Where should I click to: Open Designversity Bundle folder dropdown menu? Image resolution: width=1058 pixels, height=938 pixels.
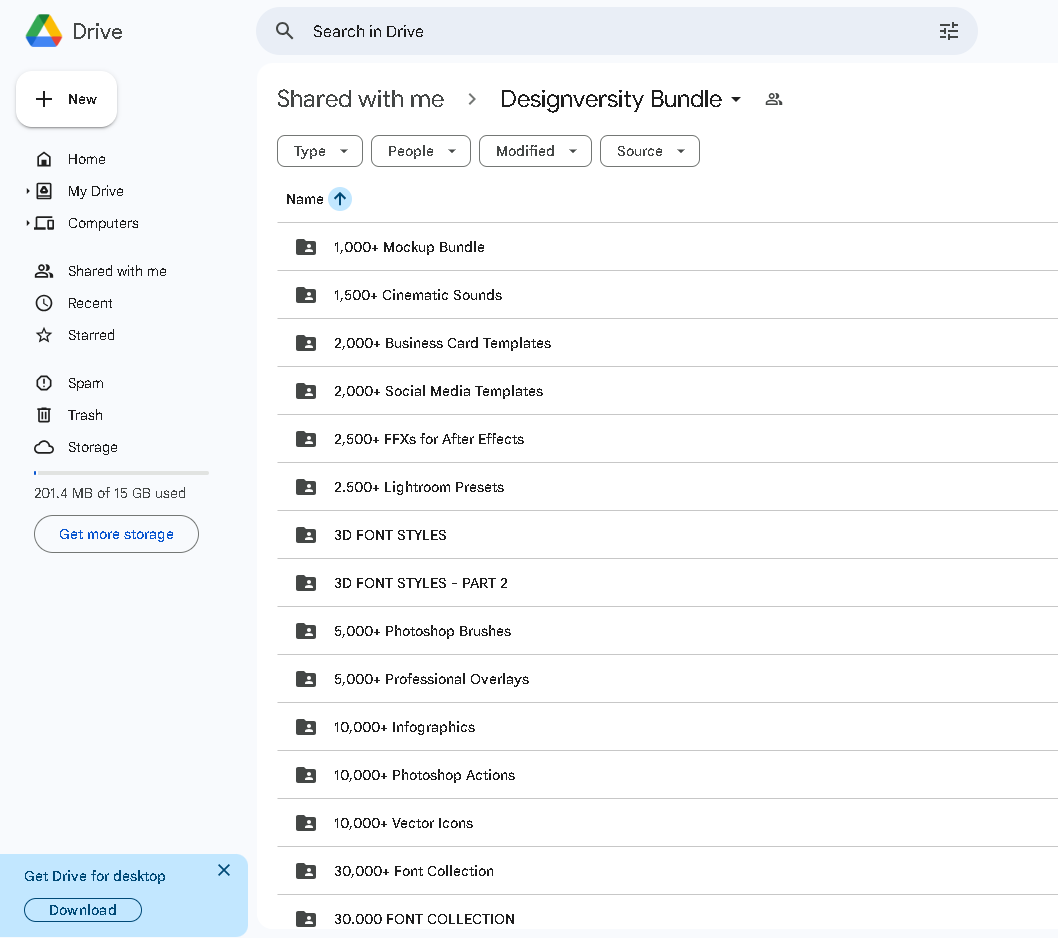click(736, 99)
